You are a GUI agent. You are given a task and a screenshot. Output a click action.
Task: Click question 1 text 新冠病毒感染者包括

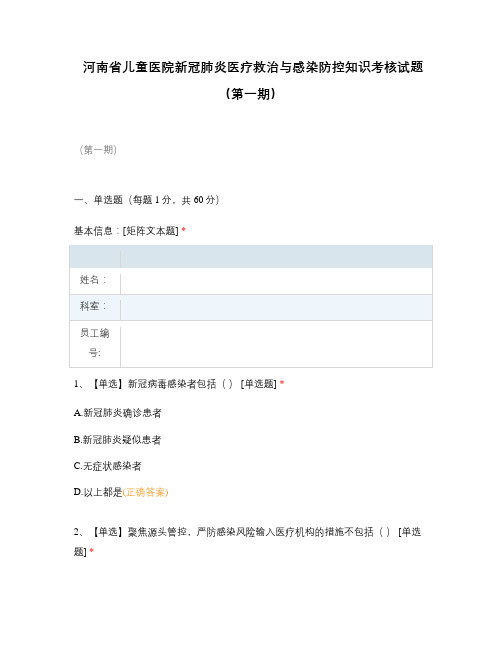pos(172,384)
